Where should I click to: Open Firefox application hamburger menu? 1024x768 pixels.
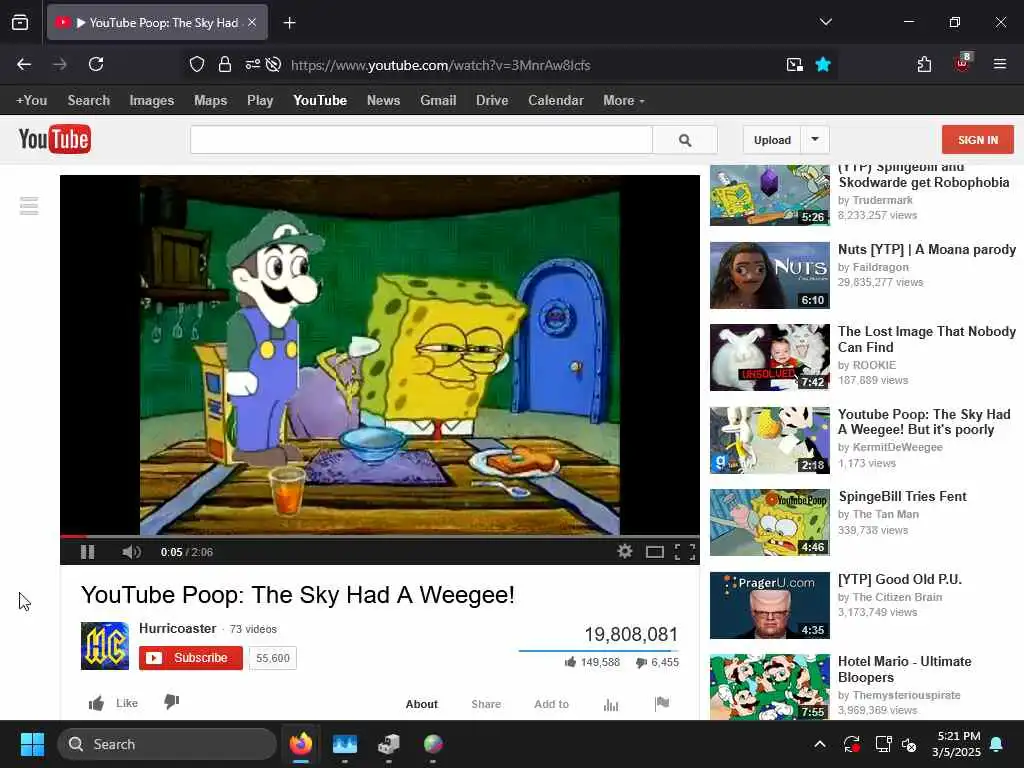point(999,64)
